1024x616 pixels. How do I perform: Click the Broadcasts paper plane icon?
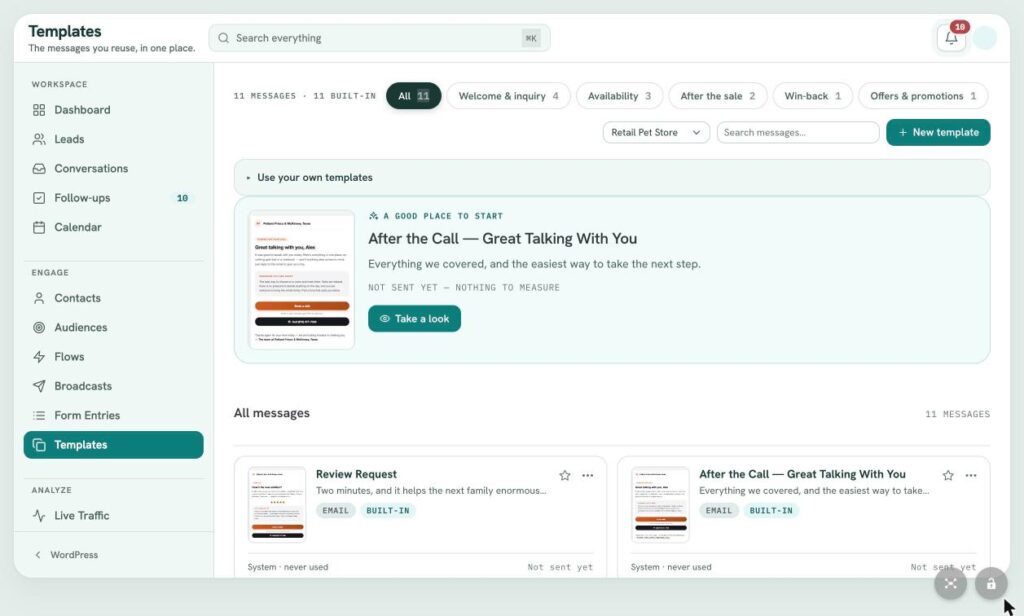point(39,386)
